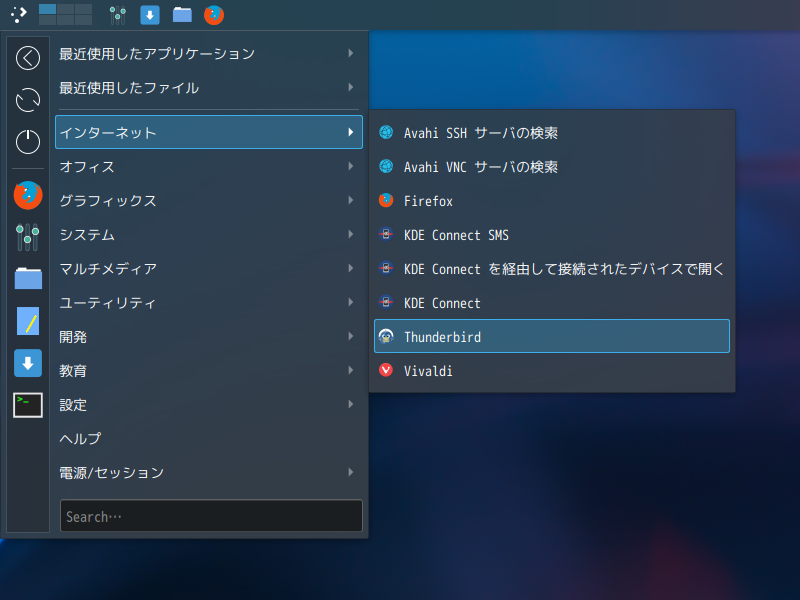The image size is (800, 600).
Task: Click the restart circular arrows icon in sidebar
Action: click(28, 100)
